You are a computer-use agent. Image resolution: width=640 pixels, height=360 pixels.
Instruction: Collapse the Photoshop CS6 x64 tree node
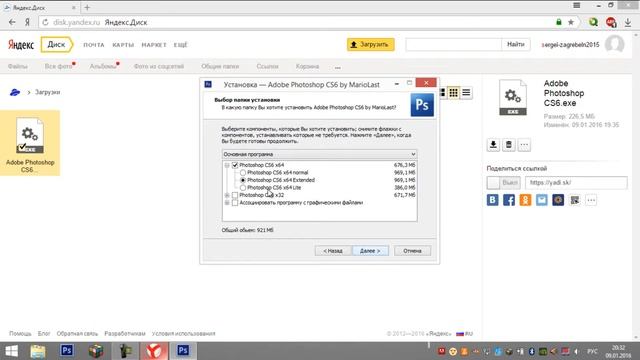(227, 165)
